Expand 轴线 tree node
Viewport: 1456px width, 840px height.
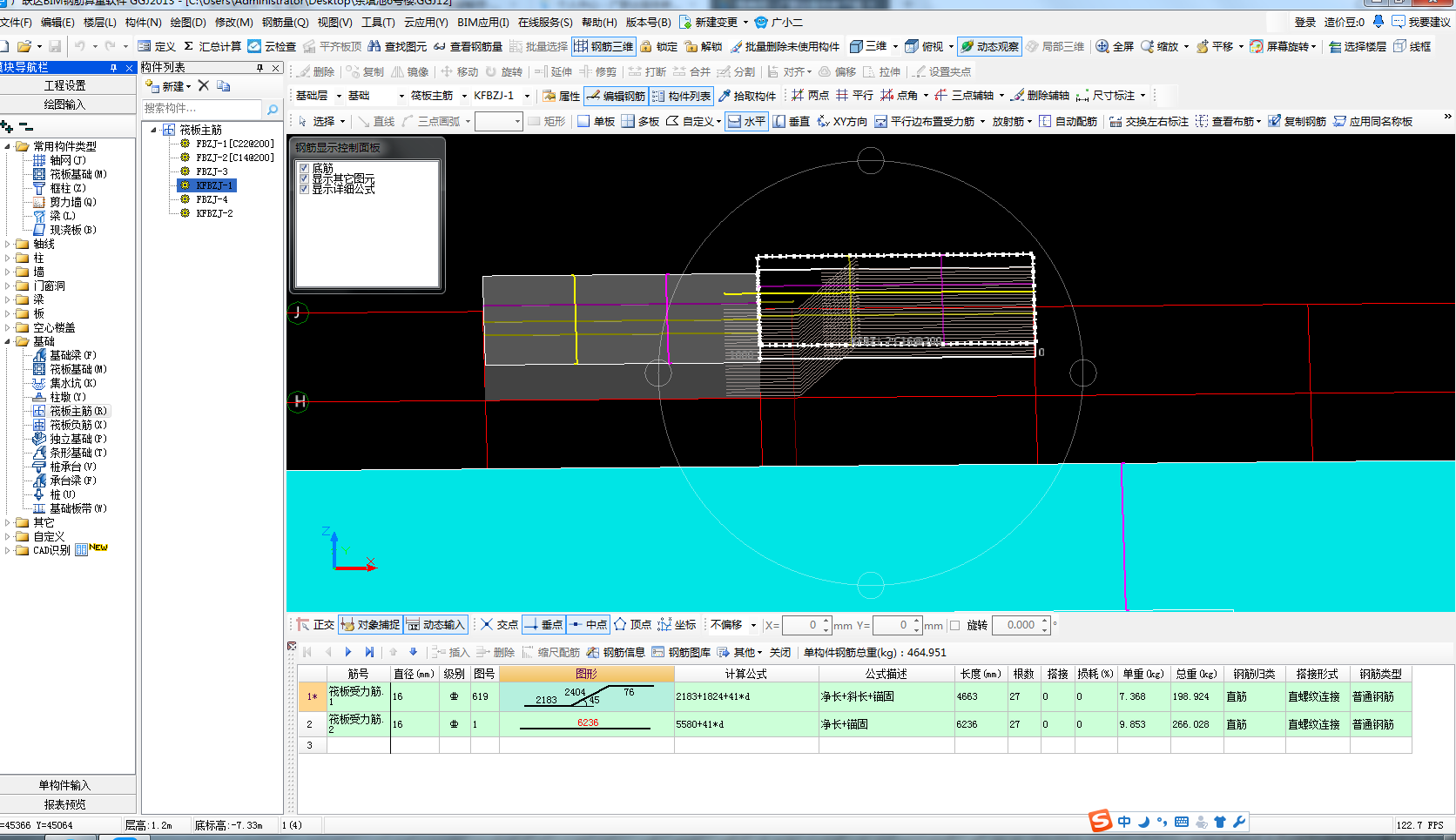click(x=8, y=244)
